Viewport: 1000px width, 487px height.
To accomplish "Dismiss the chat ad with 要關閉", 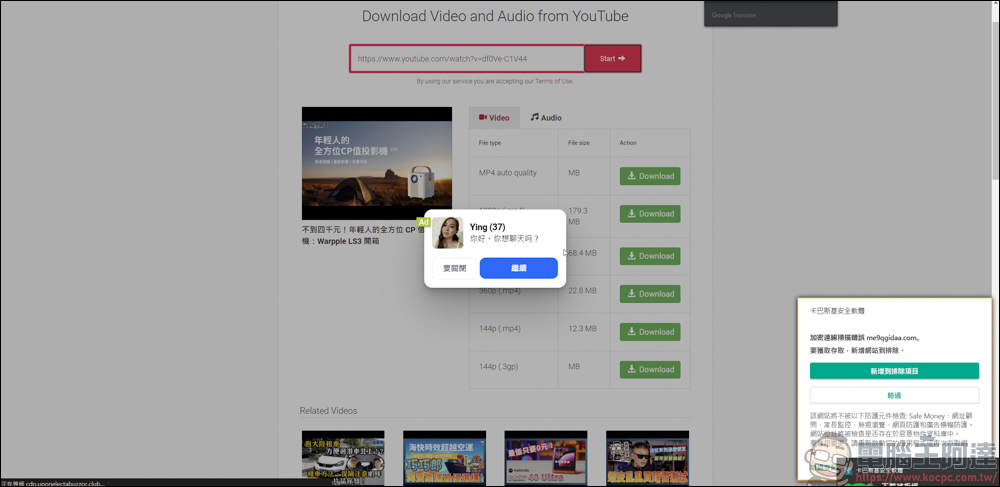I will [455, 268].
